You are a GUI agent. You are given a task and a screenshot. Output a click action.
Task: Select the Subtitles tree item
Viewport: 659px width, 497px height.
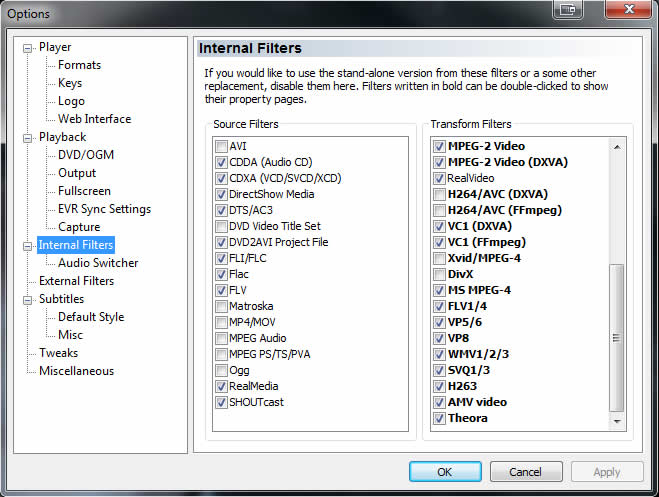pos(61,299)
